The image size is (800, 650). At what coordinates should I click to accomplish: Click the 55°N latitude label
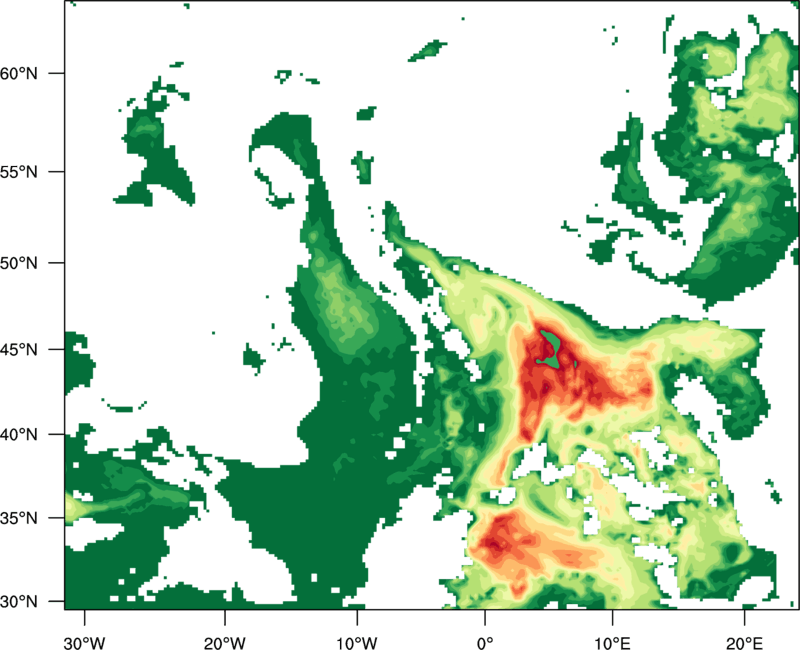pyautogui.click(x=19, y=172)
